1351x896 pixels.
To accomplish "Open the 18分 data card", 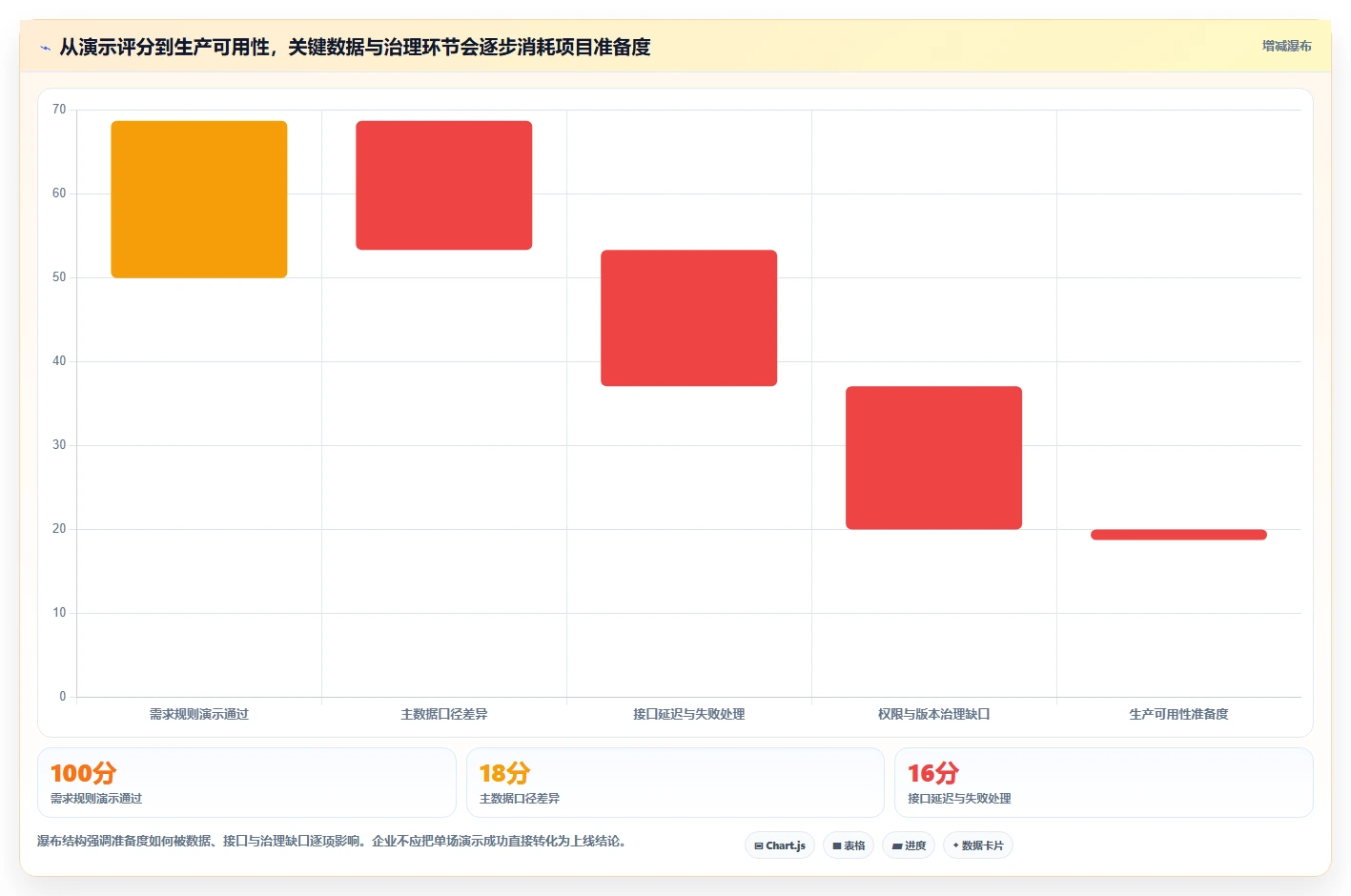I will [675, 783].
